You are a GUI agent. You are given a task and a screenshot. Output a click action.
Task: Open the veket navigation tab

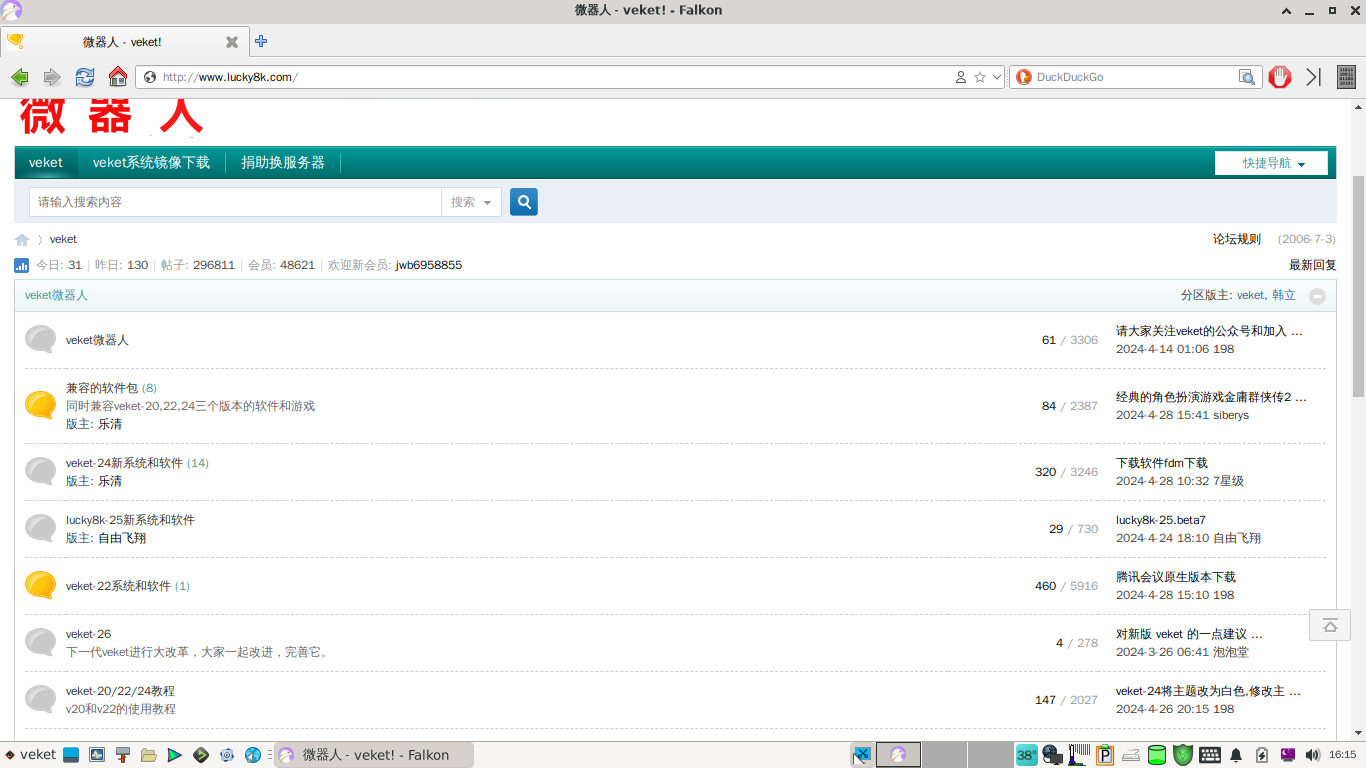pos(46,162)
